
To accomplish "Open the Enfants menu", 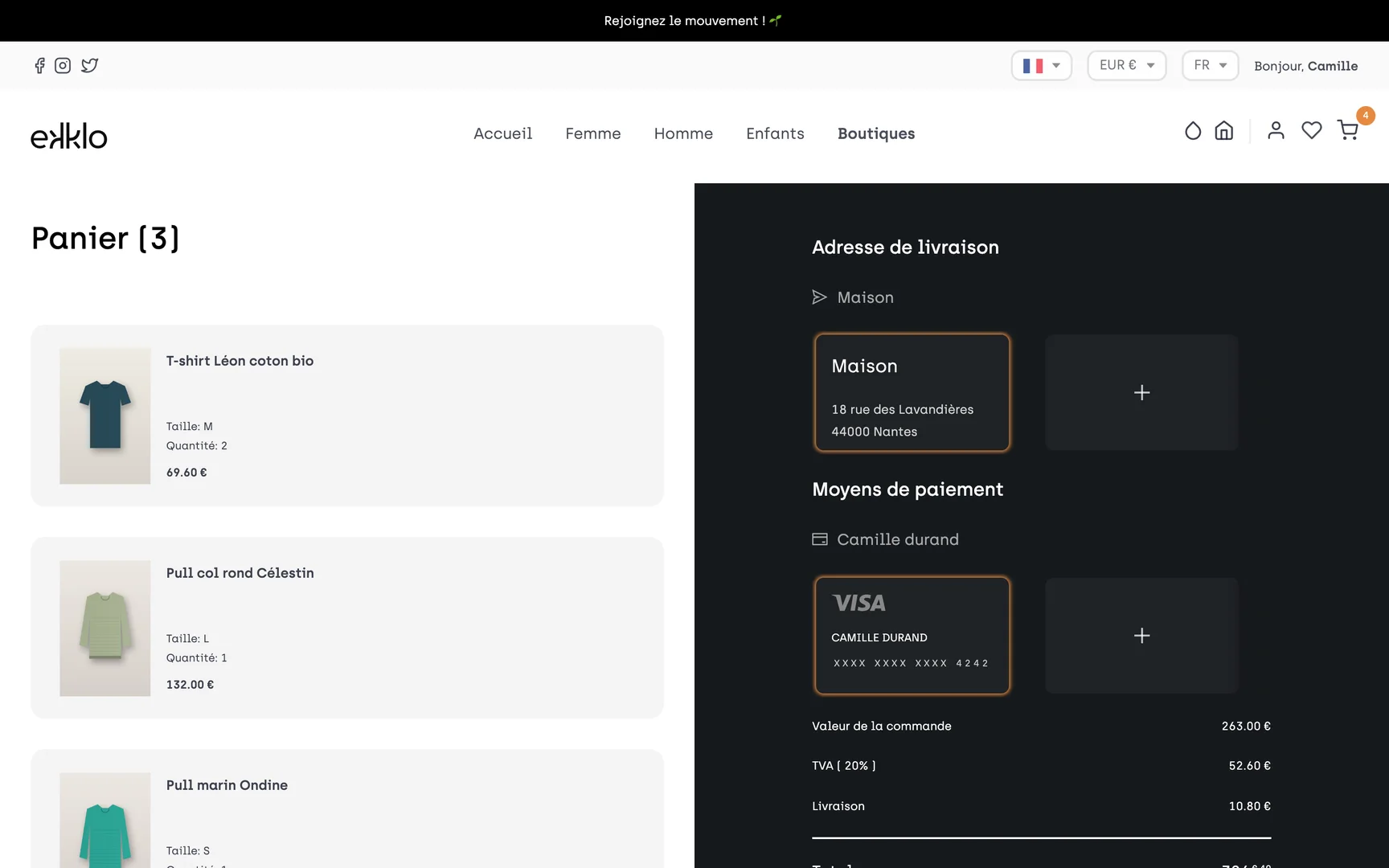I will tap(775, 133).
